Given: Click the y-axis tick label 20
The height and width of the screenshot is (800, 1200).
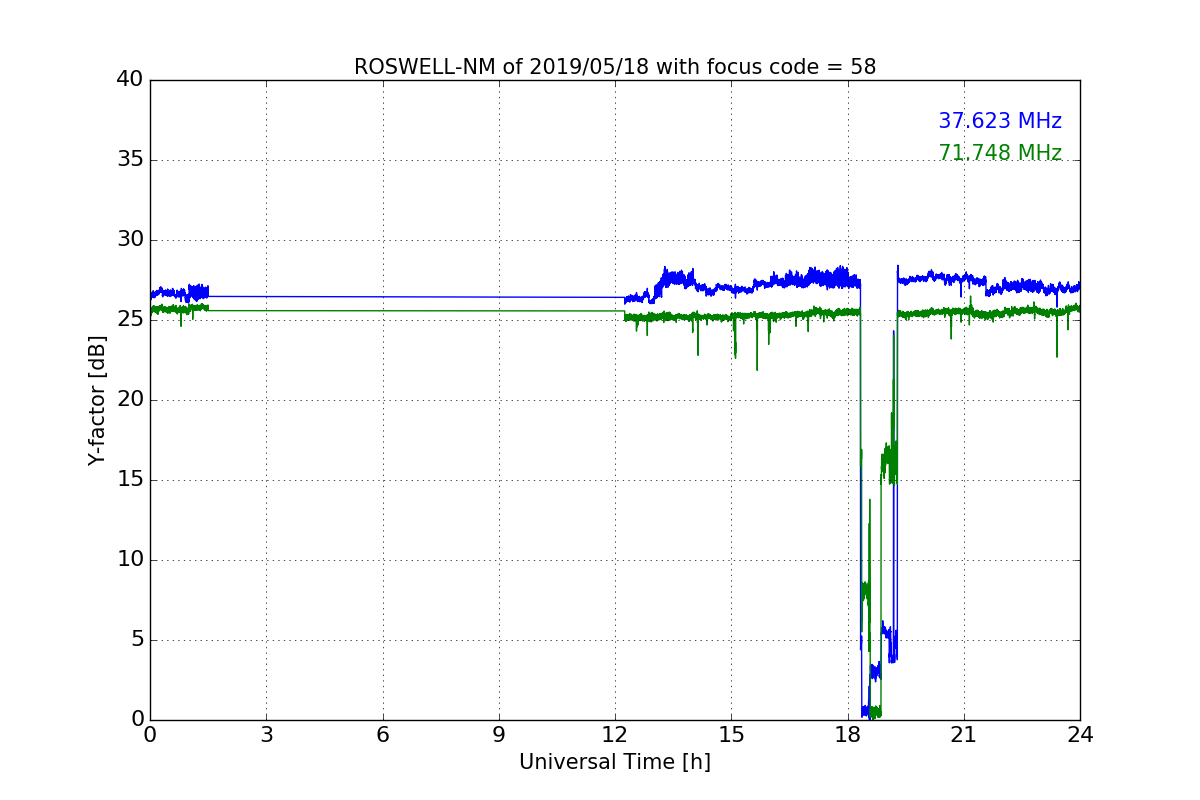Looking at the screenshot, I should (x=130, y=400).
